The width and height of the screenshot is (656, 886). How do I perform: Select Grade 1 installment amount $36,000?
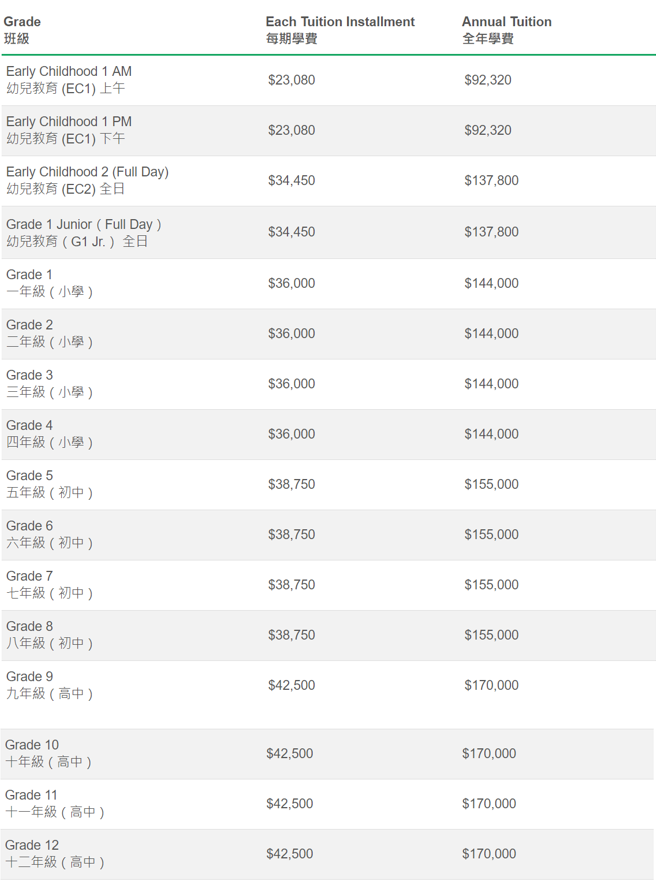pyautogui.click(x=292, y=283)
